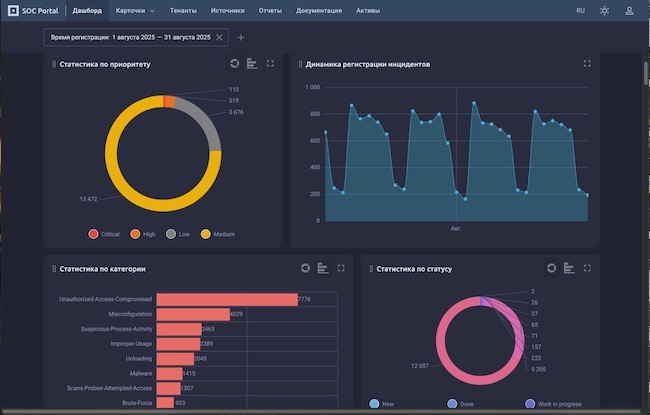Expand the status statistics widget fullscreen

[x=587, y=268]
